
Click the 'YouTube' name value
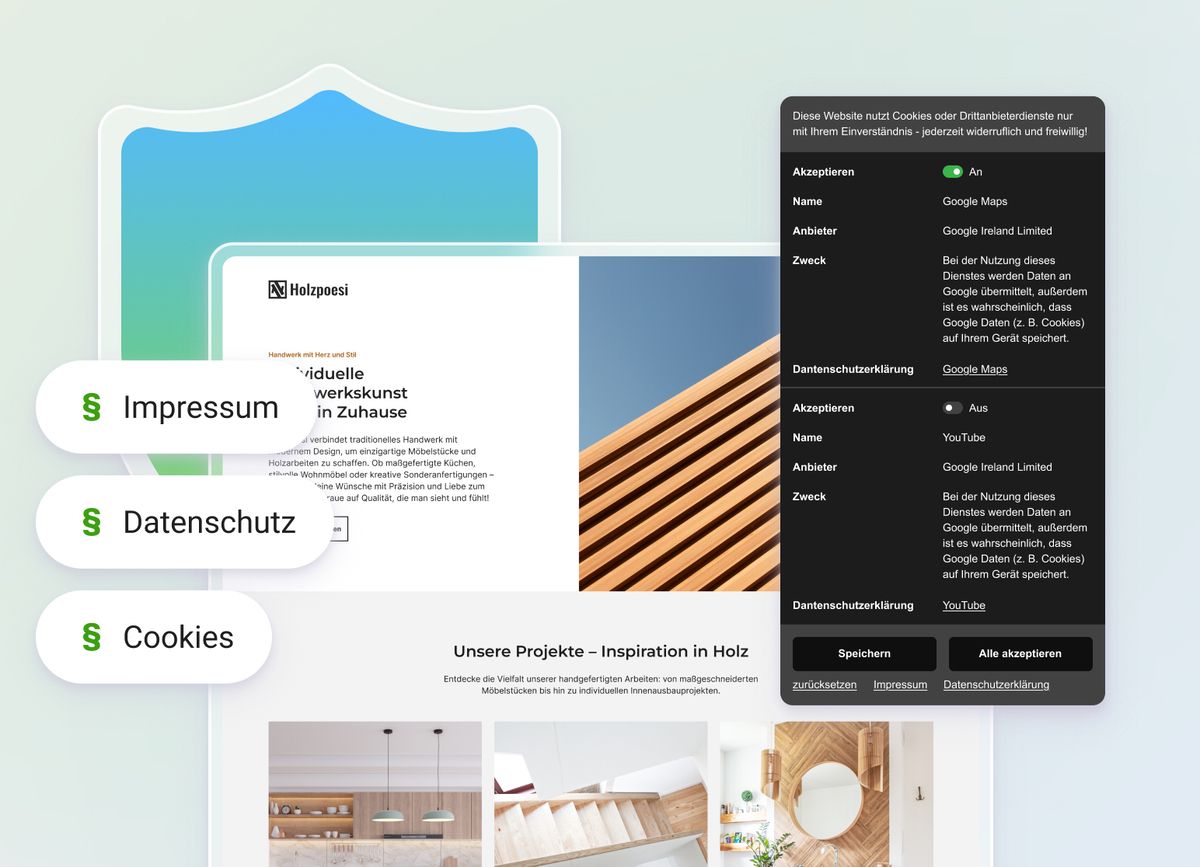pos(964,437)
